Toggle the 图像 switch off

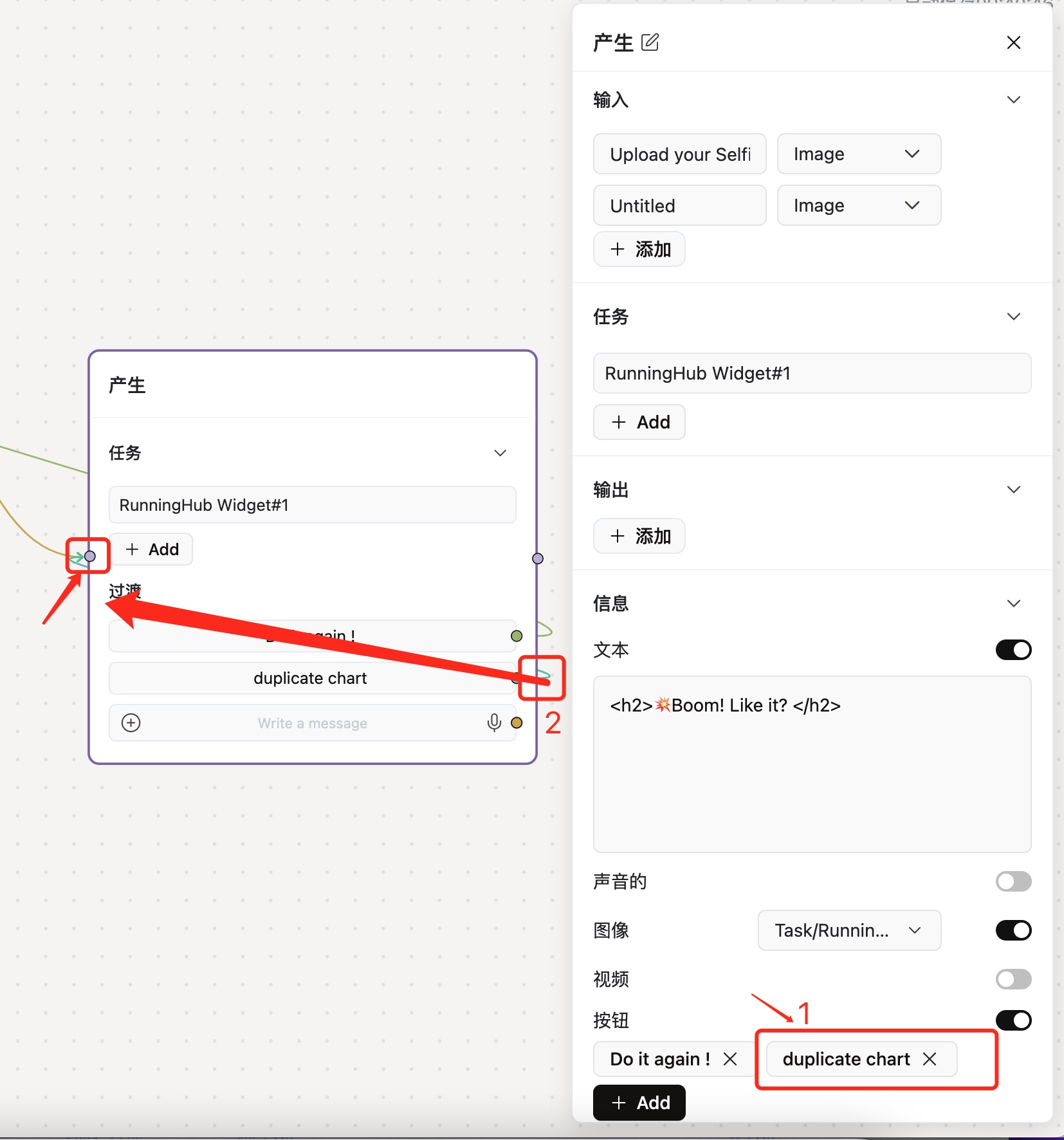coord(1013,930)
